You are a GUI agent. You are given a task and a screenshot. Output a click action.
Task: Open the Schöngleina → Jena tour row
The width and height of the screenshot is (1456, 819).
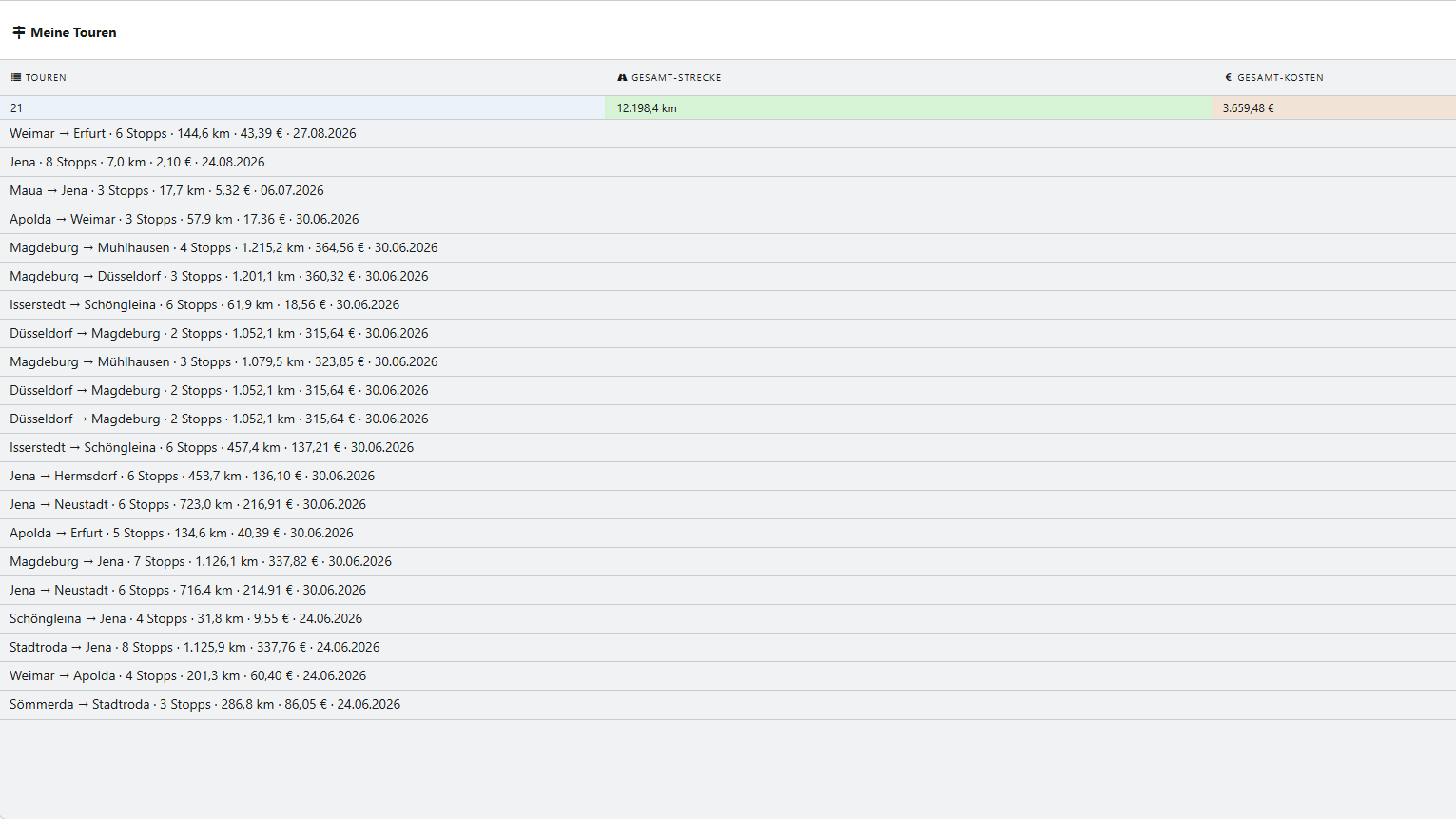[x=728, y=619]
